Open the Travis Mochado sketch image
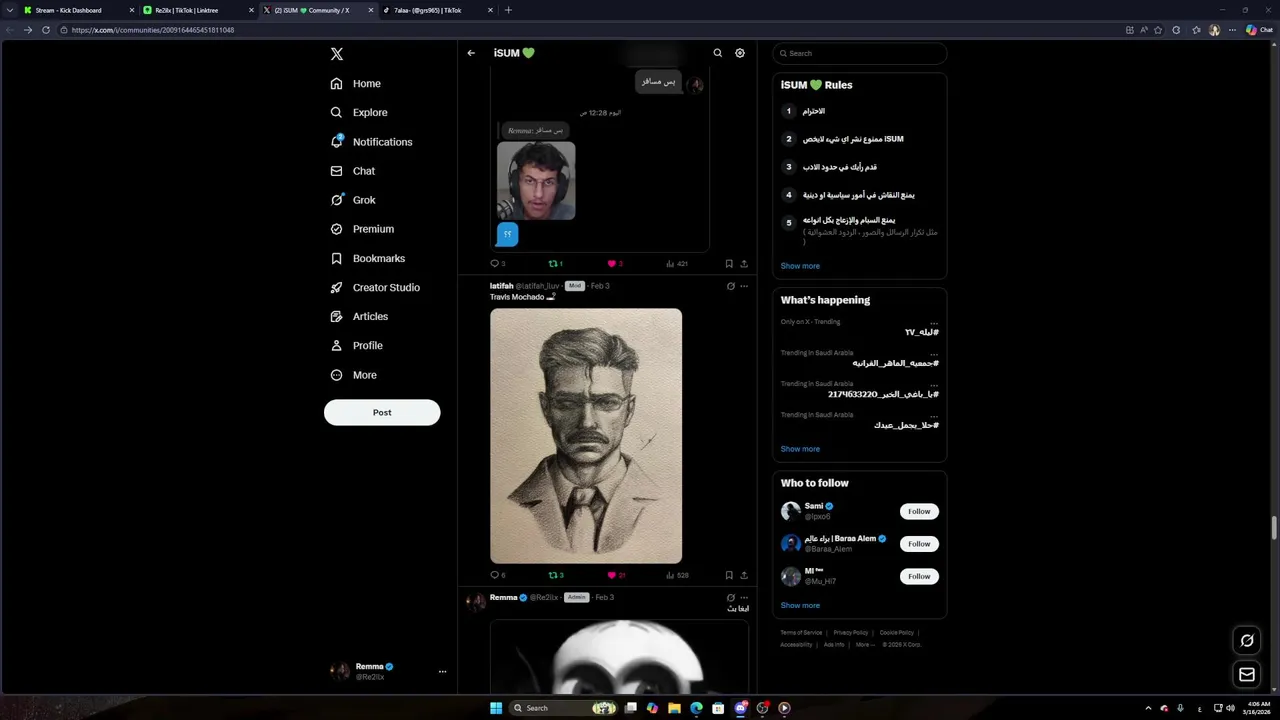 pos(586,436)
